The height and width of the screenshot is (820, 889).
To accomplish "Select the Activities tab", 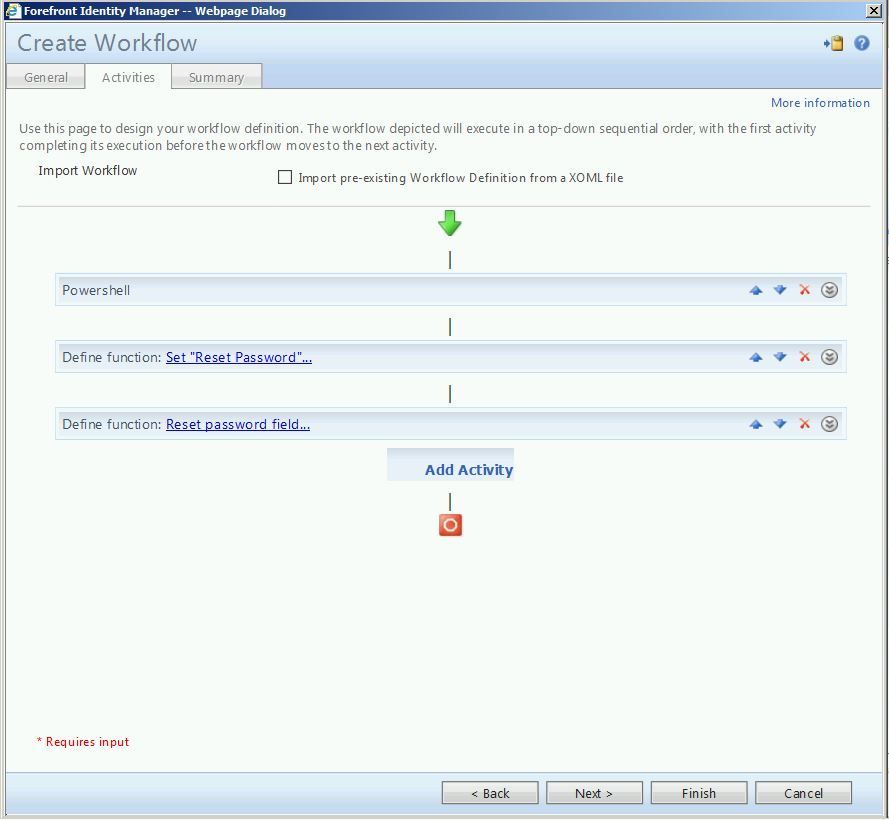I will click(x=128, y=77).
